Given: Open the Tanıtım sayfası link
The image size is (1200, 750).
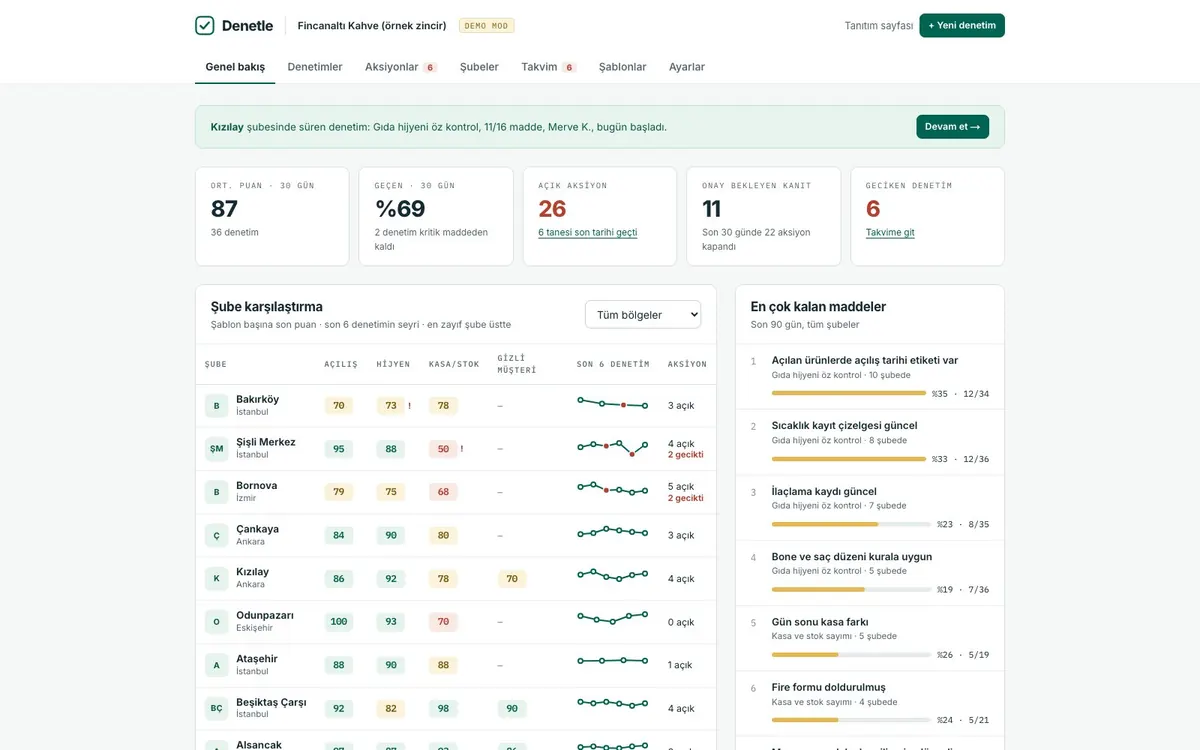Looking at the screenshot, I should click(x=879, y=26).
